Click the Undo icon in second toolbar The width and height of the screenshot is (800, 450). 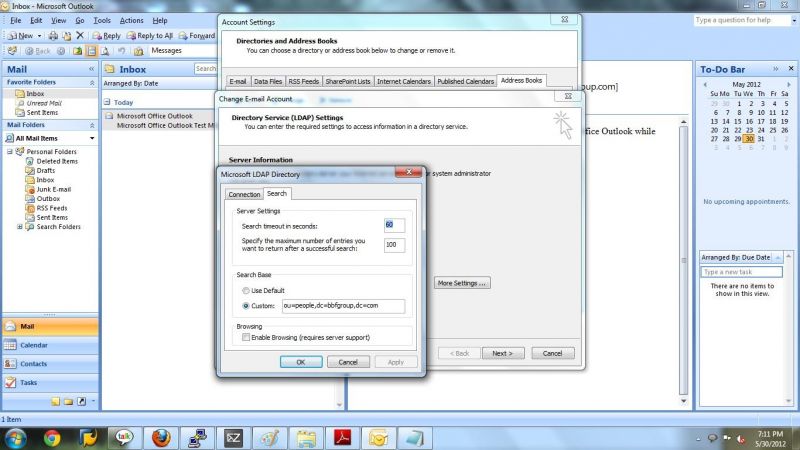[x=121, y=51]
